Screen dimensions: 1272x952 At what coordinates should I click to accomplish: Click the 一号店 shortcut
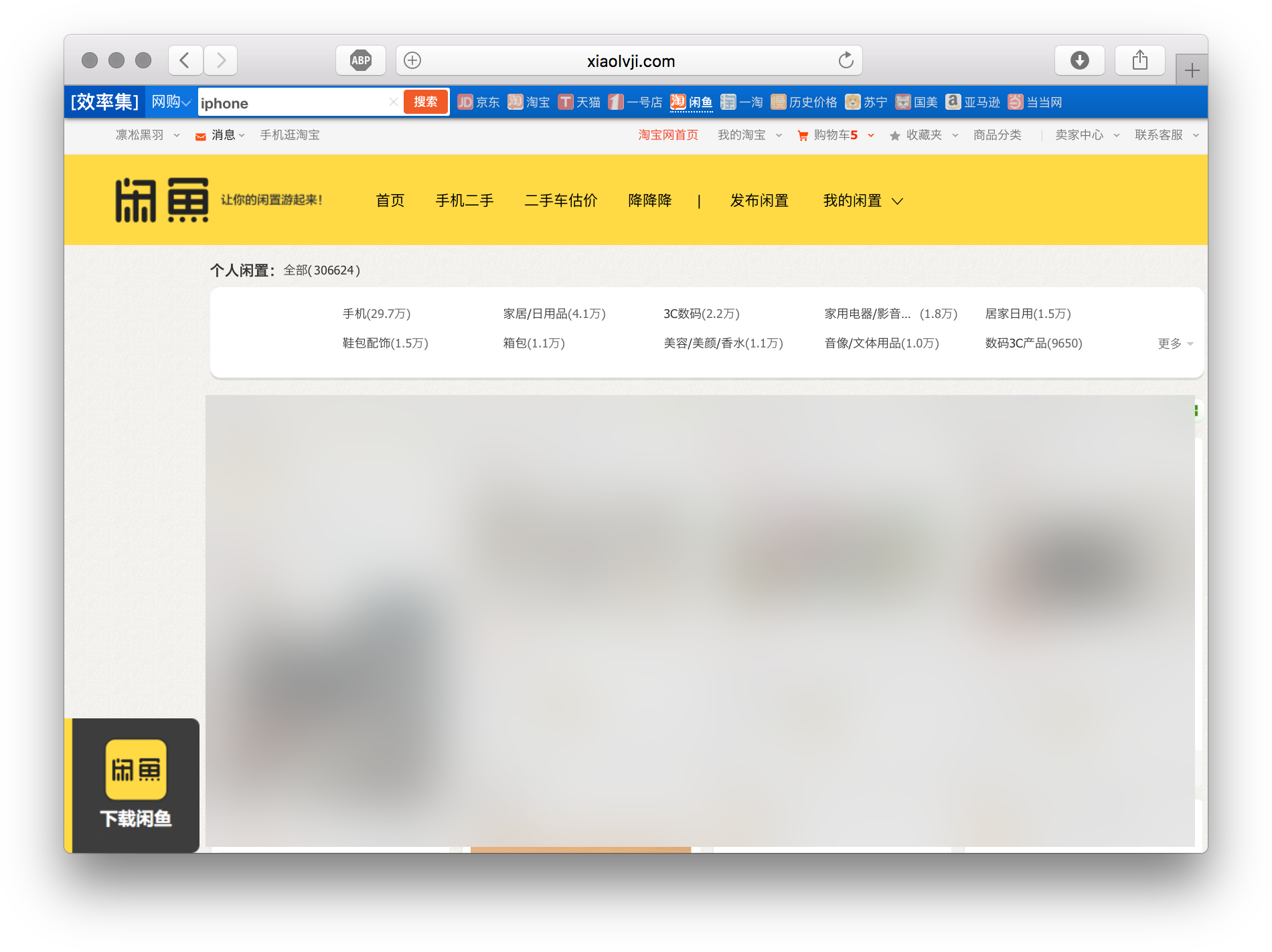pos(635,102)
